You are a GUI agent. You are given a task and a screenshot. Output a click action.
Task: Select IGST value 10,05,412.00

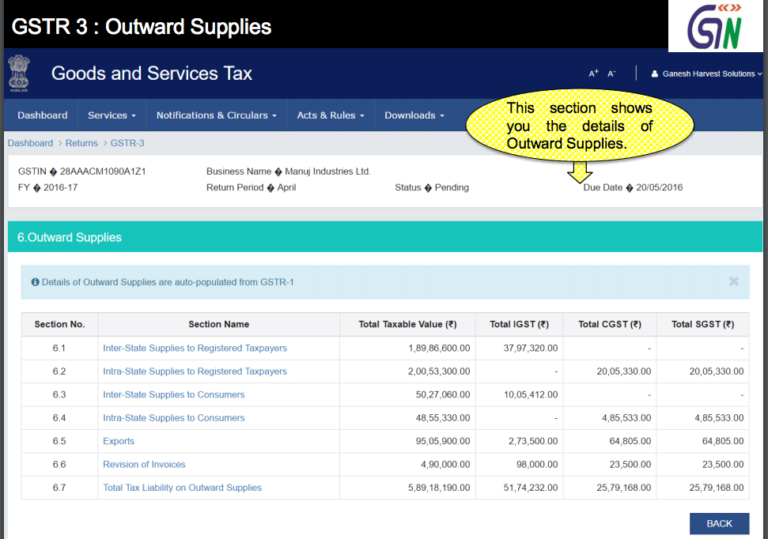point(530,394)
